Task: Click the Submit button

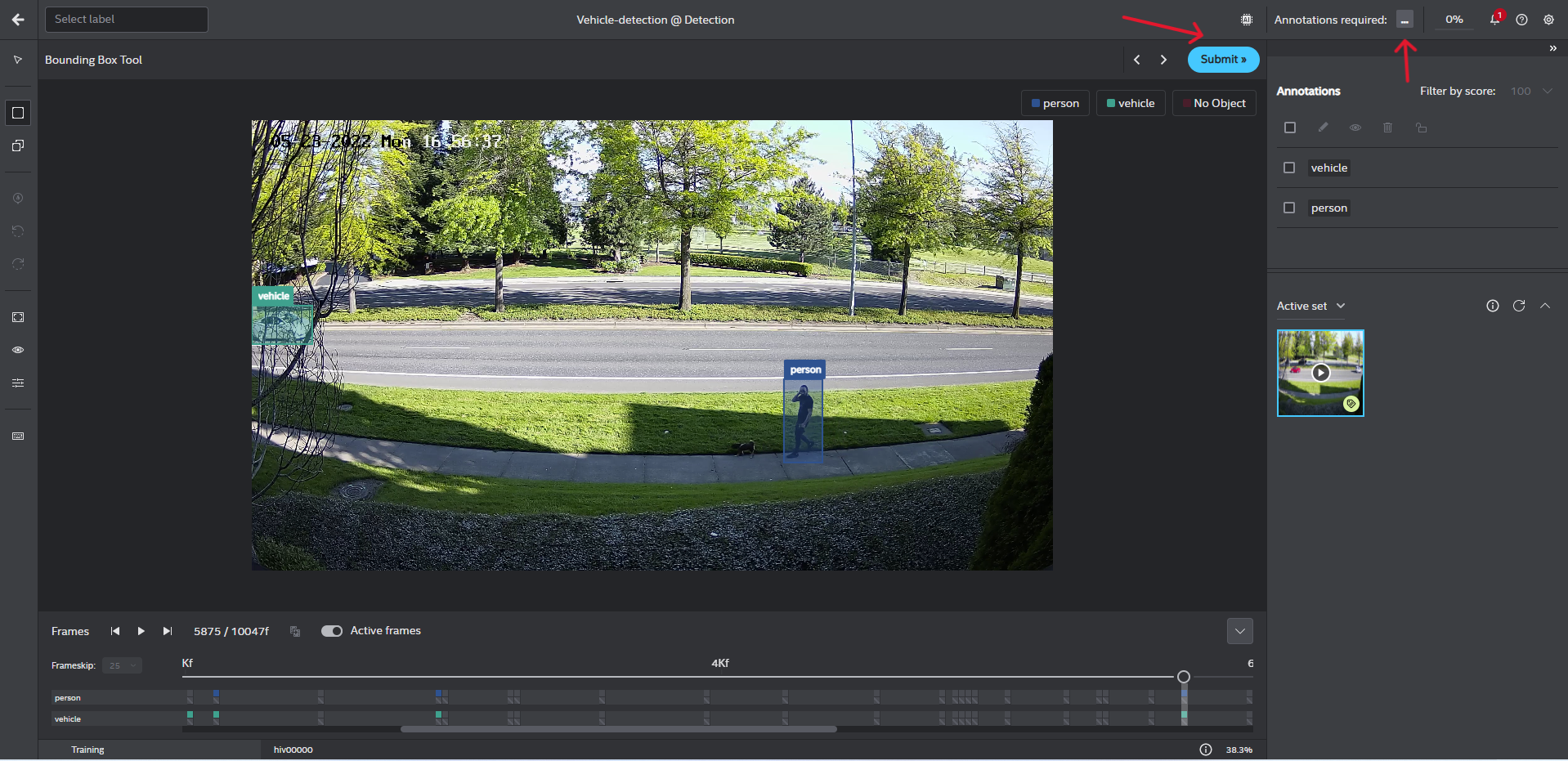Action: (x=1223, y=60)
